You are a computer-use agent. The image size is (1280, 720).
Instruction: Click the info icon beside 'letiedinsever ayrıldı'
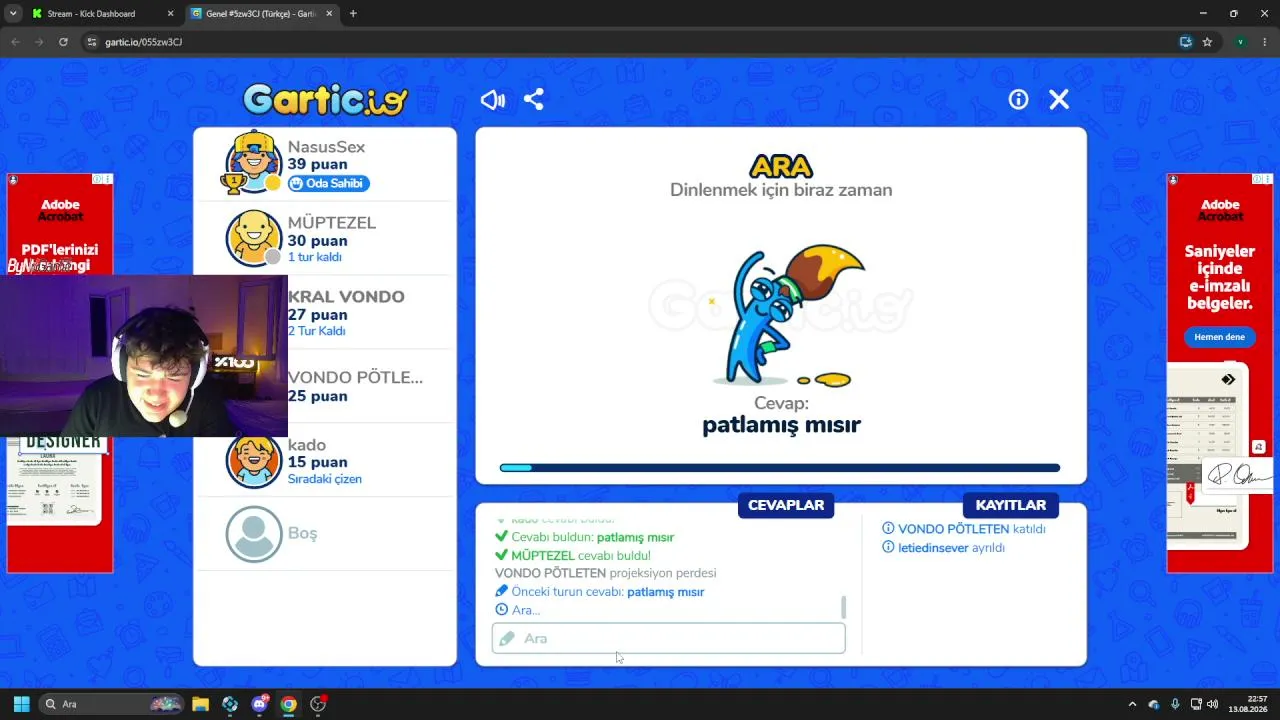click(x=888, y=548)
